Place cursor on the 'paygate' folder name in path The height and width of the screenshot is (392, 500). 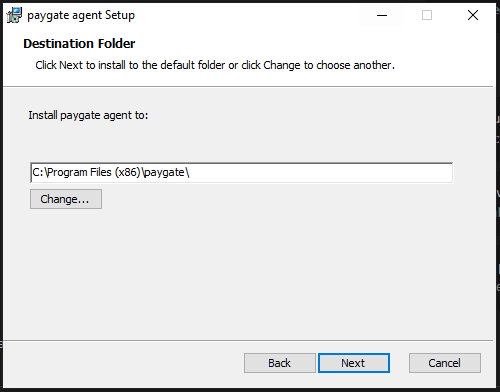tap(164, 173)
